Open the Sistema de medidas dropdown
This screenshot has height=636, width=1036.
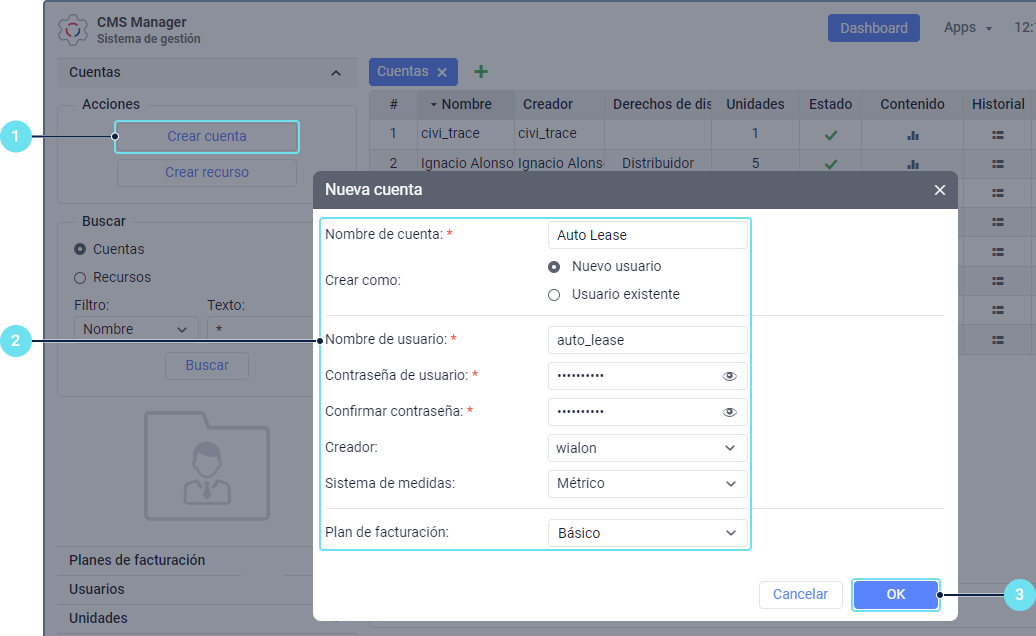(x=647, y=484)
